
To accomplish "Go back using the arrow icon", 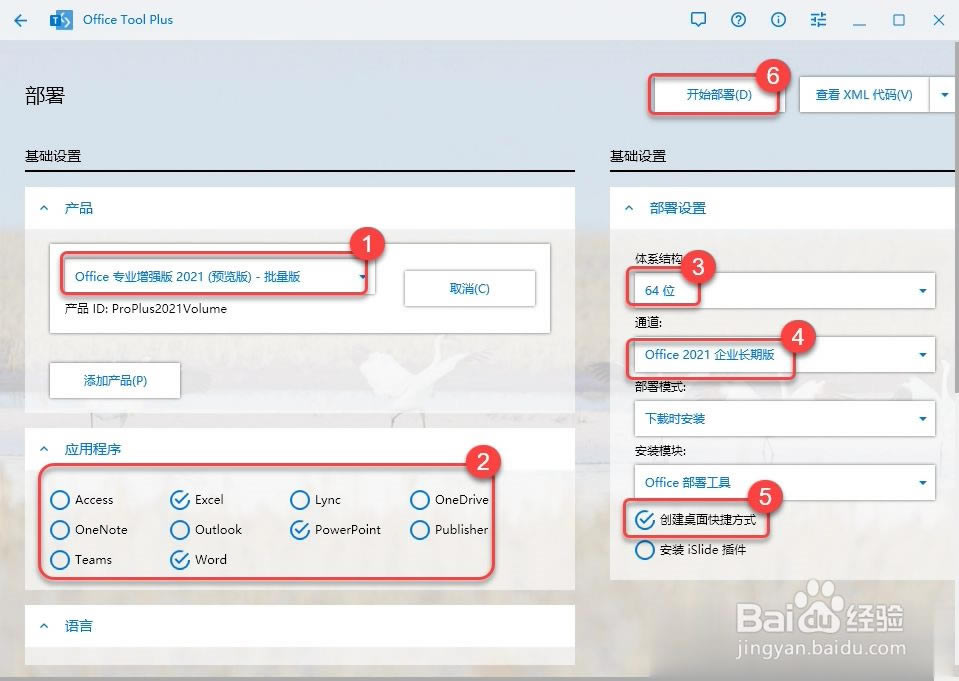I will coord(21,20).
